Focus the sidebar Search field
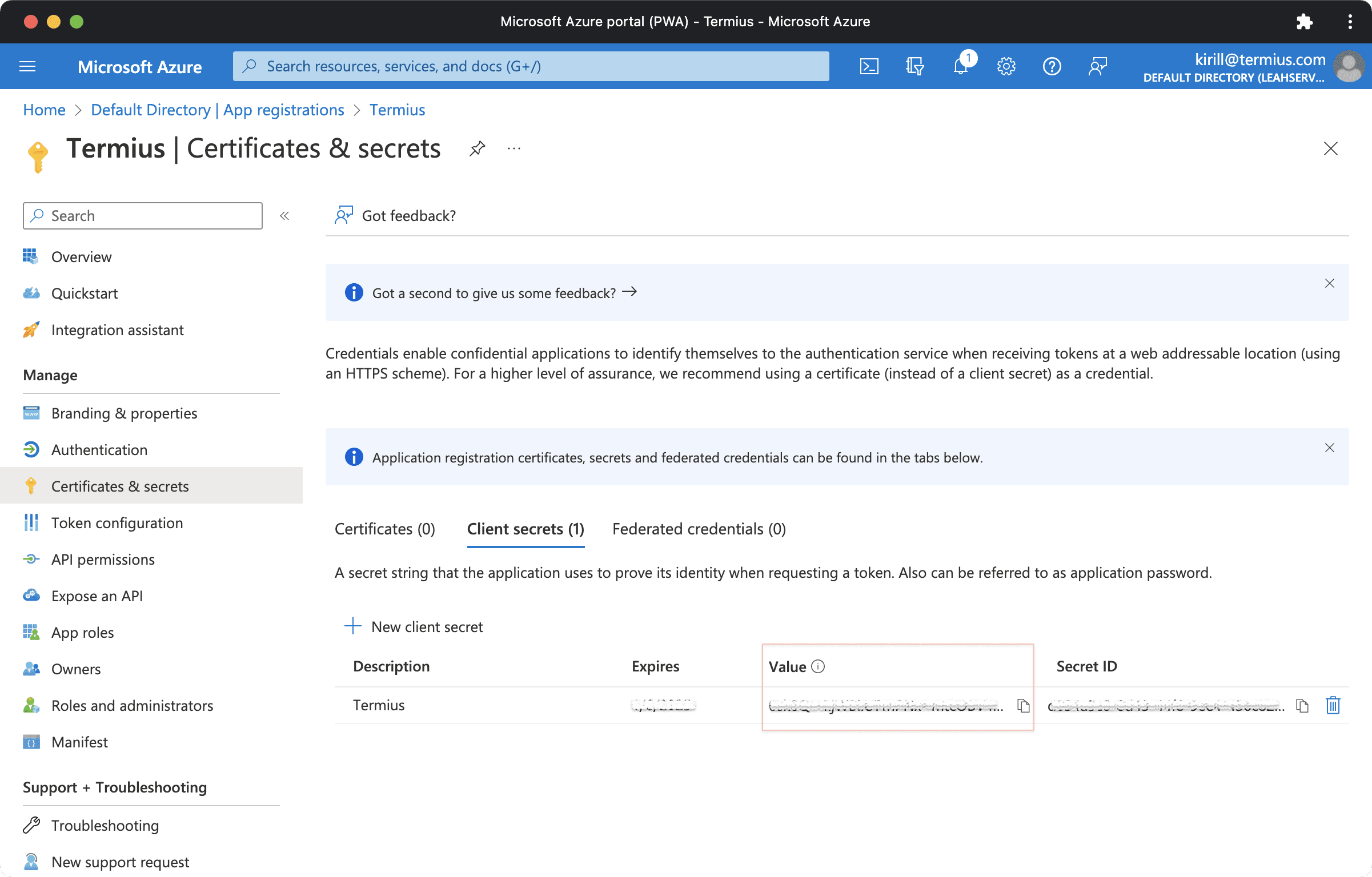1372x877 pixels. pos(142,216)
